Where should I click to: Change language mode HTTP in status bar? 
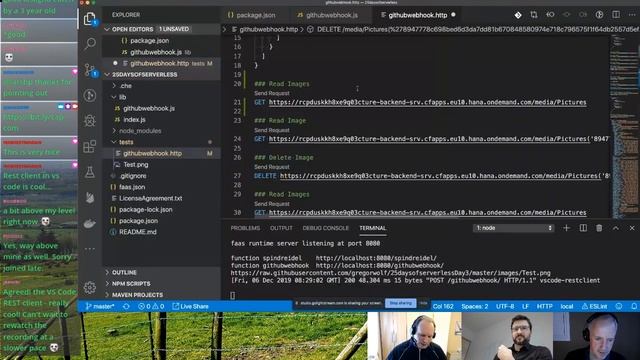pos(544,306)
